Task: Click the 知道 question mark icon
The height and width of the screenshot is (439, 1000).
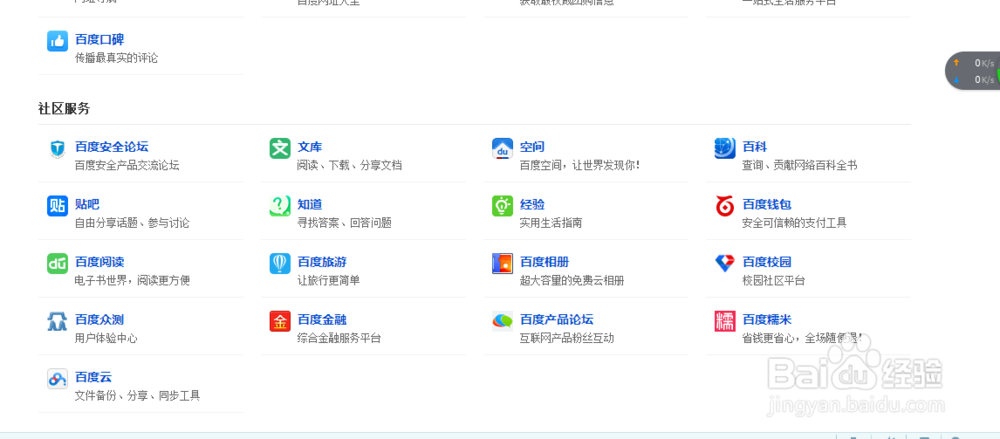Action: click(280, 206)
